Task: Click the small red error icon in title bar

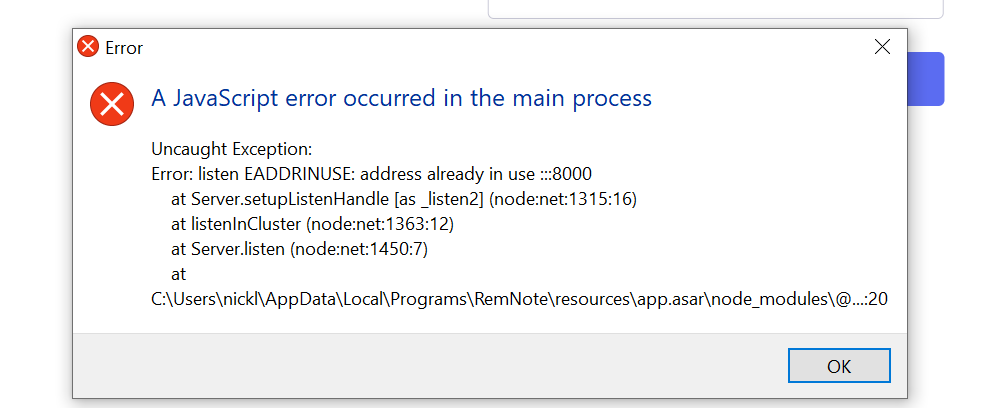Action: point(89,47)
